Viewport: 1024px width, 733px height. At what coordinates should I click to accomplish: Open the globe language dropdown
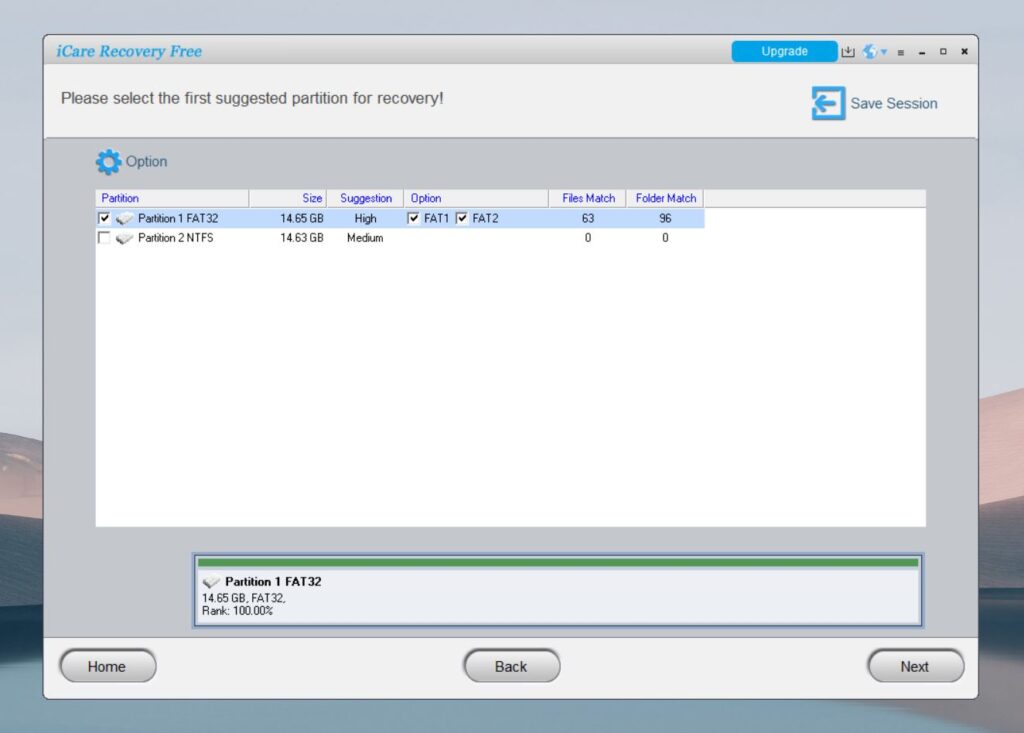(874, 52)
